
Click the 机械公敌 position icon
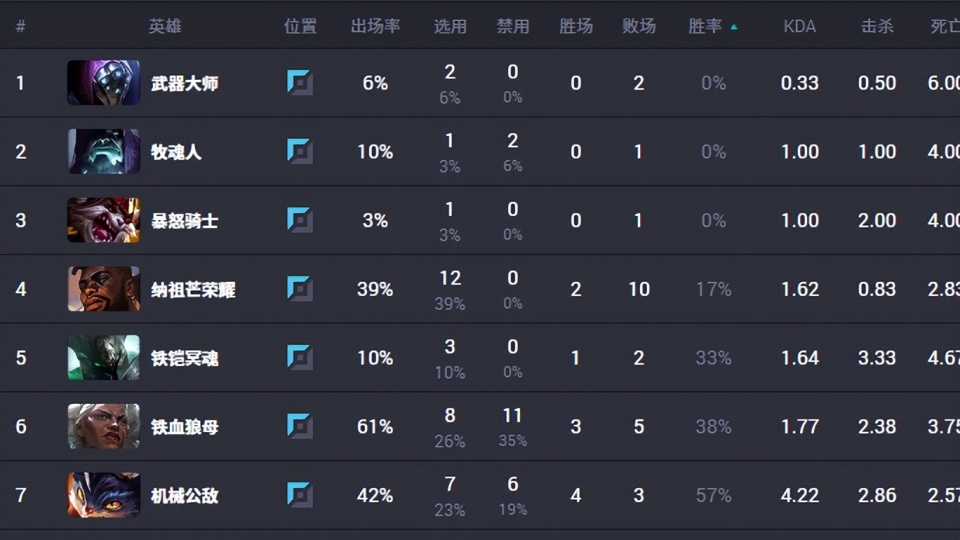(300, 495)
